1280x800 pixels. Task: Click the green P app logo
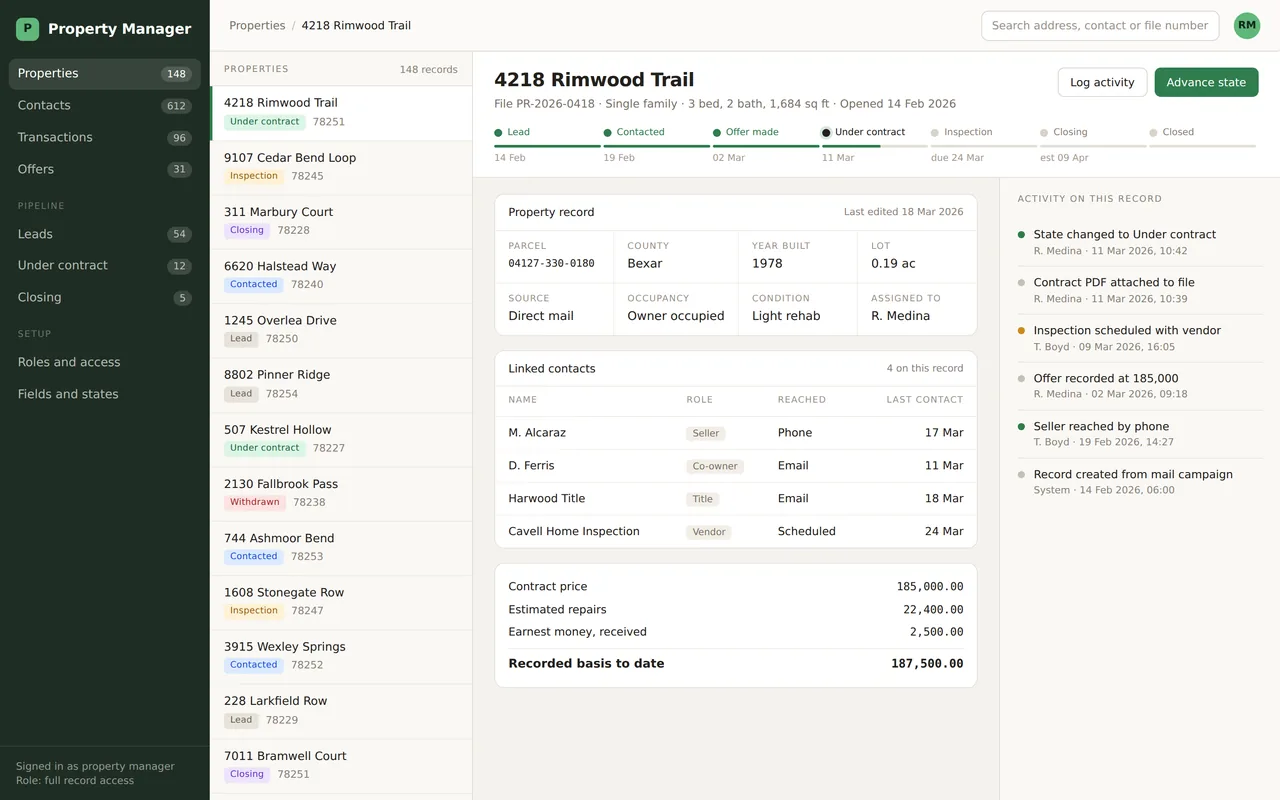(x=27, y=29)
